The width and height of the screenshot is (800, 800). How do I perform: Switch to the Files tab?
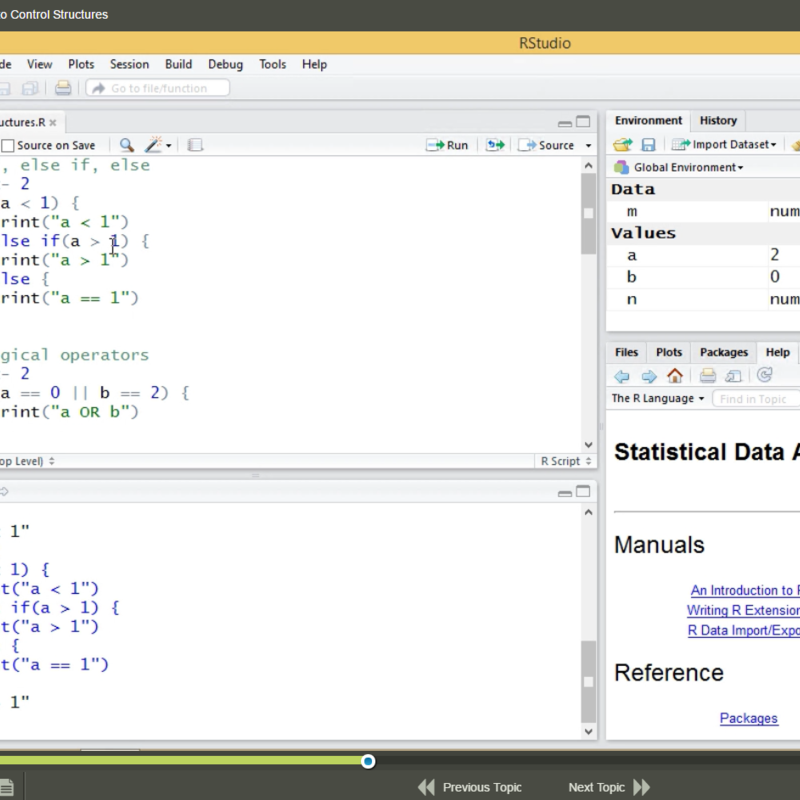point(626,353)
